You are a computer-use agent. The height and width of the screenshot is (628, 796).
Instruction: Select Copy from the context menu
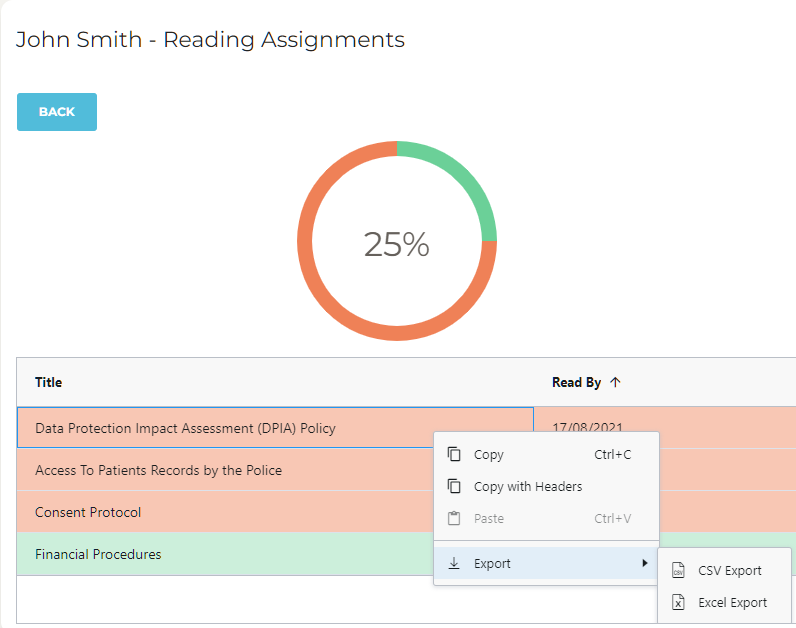[x=489, y=454]
